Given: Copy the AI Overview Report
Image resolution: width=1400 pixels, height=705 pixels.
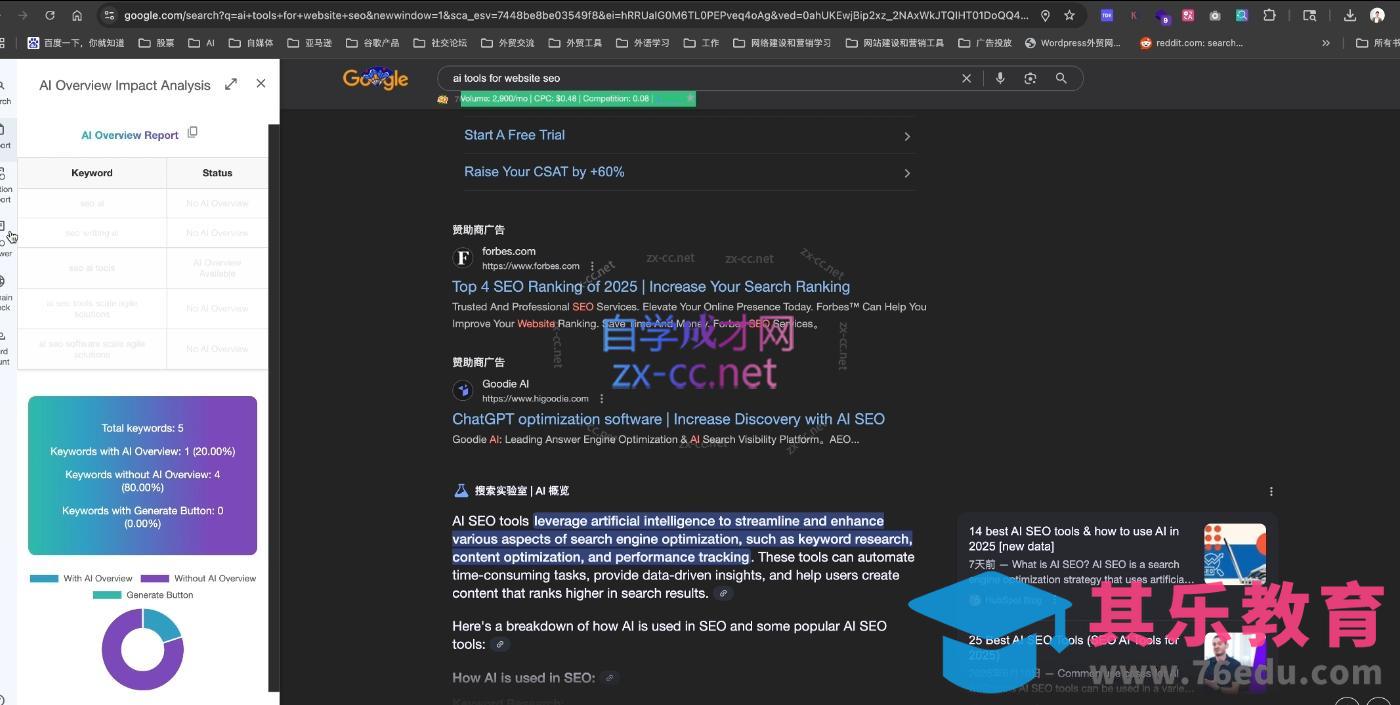Looking at the screenshot, I should tap(193, 133).
